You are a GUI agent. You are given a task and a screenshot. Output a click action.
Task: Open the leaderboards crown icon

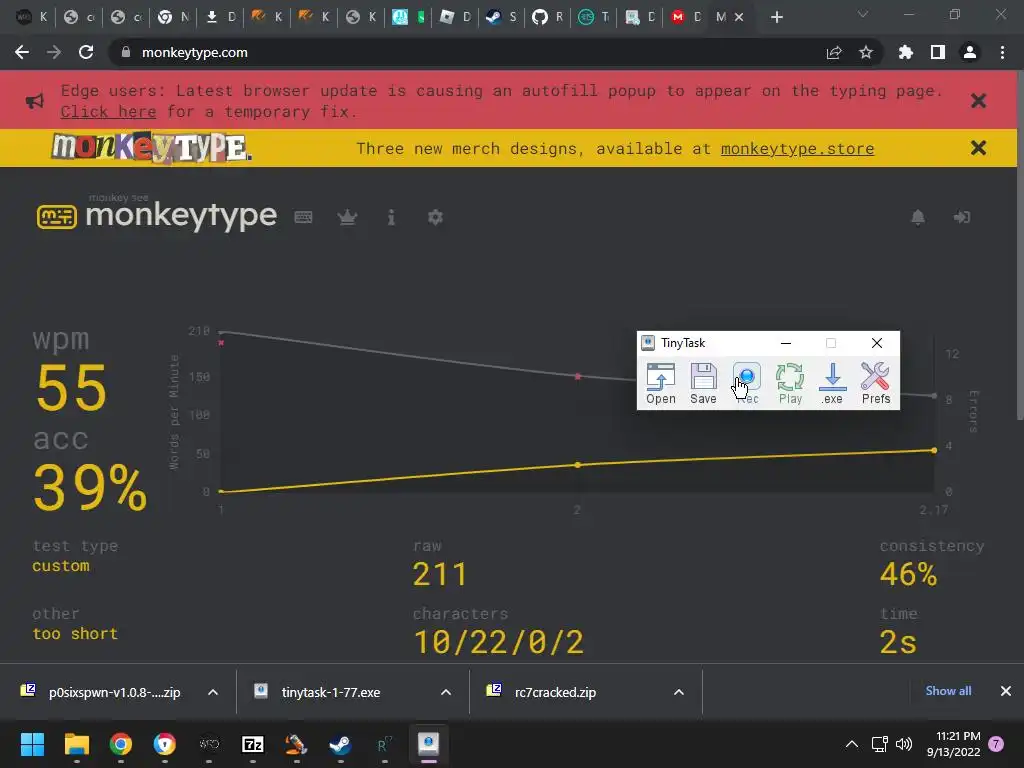coord(347,217)
